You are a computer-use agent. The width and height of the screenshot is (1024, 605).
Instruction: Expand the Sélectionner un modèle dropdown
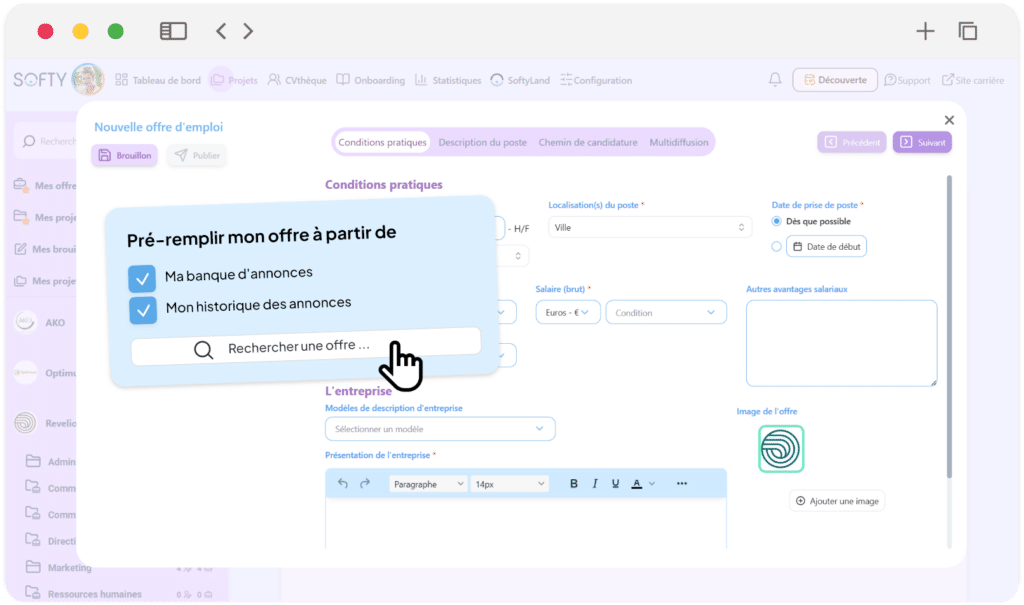440,429
